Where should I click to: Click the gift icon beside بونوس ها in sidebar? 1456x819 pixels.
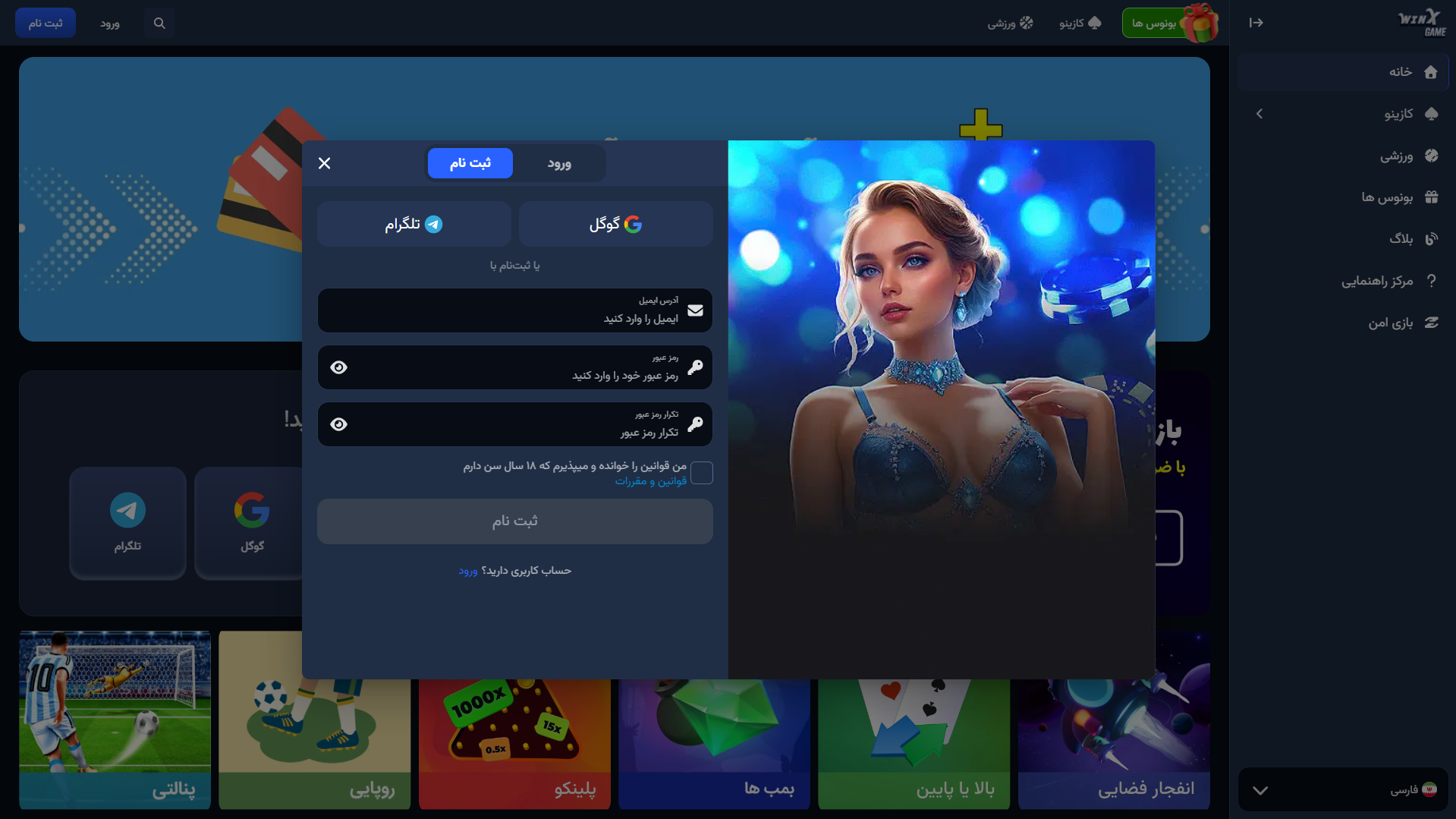click(1431, 197)
